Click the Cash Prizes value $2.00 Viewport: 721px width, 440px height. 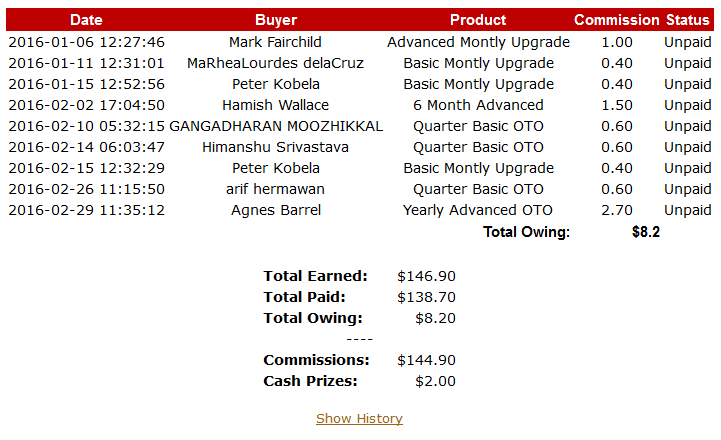pos(435,381)
